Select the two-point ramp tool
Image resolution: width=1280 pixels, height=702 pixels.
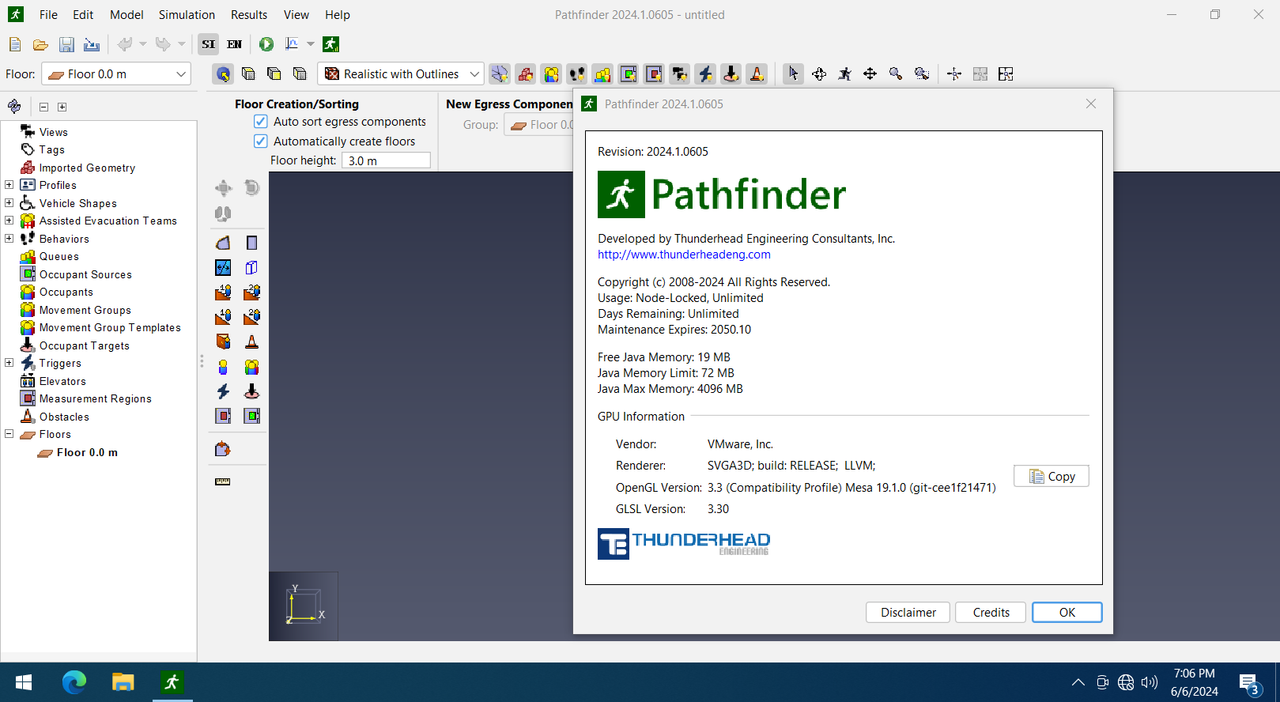tap(252, 317)
